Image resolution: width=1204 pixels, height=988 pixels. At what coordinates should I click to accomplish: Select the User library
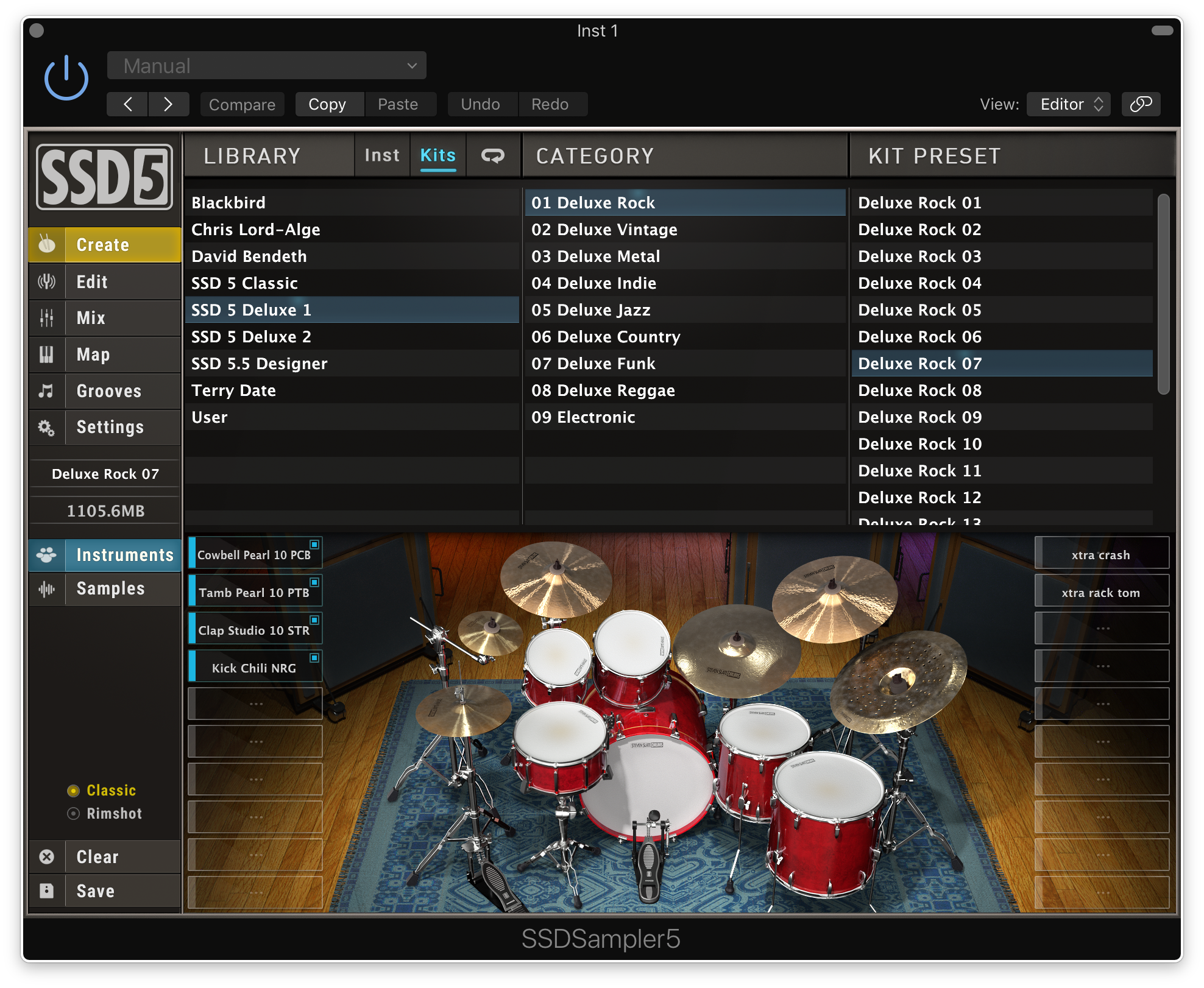click(352, 417)
